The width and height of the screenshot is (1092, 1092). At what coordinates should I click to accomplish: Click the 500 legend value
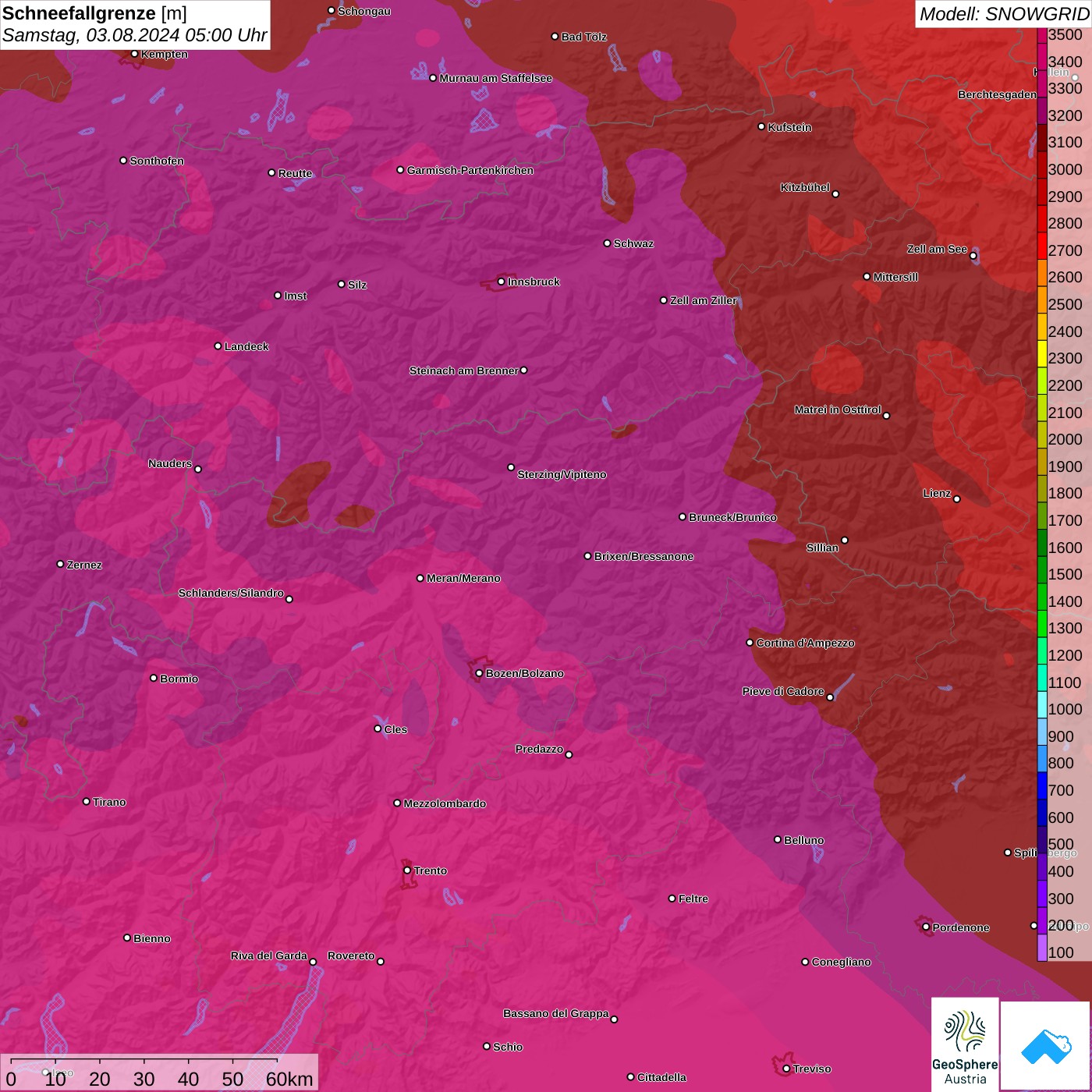(1061, 844)
